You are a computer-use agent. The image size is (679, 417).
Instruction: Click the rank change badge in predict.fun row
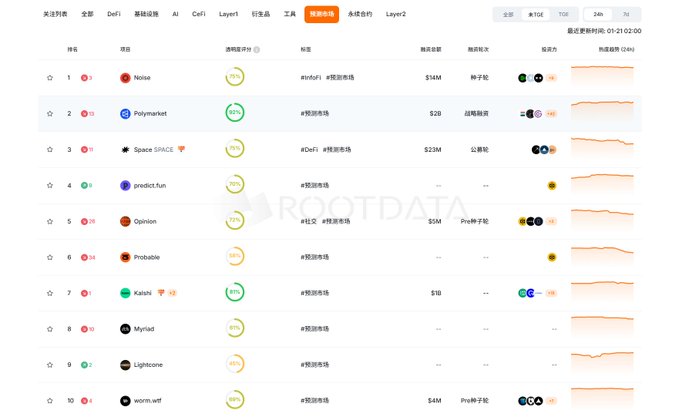87,185
